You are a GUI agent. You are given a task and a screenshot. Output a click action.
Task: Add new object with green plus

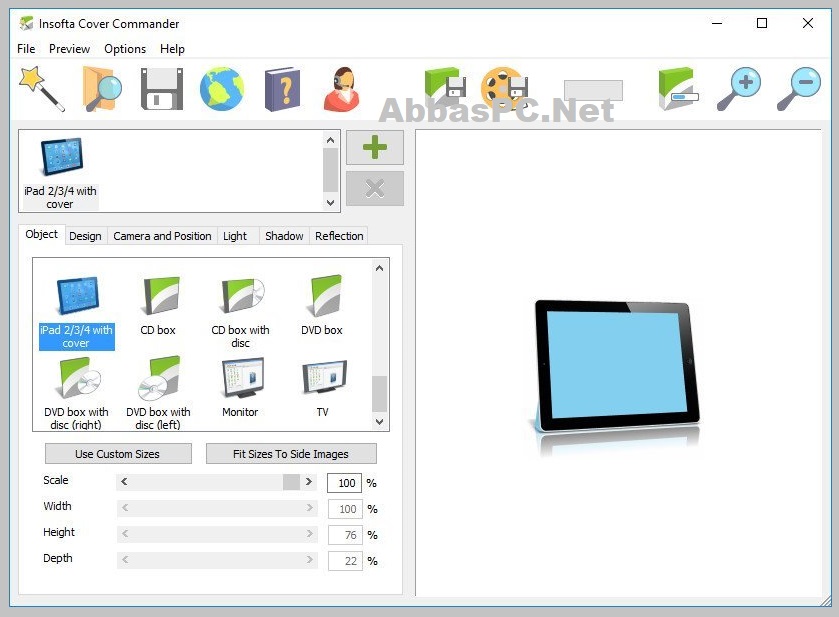[375, 147]
